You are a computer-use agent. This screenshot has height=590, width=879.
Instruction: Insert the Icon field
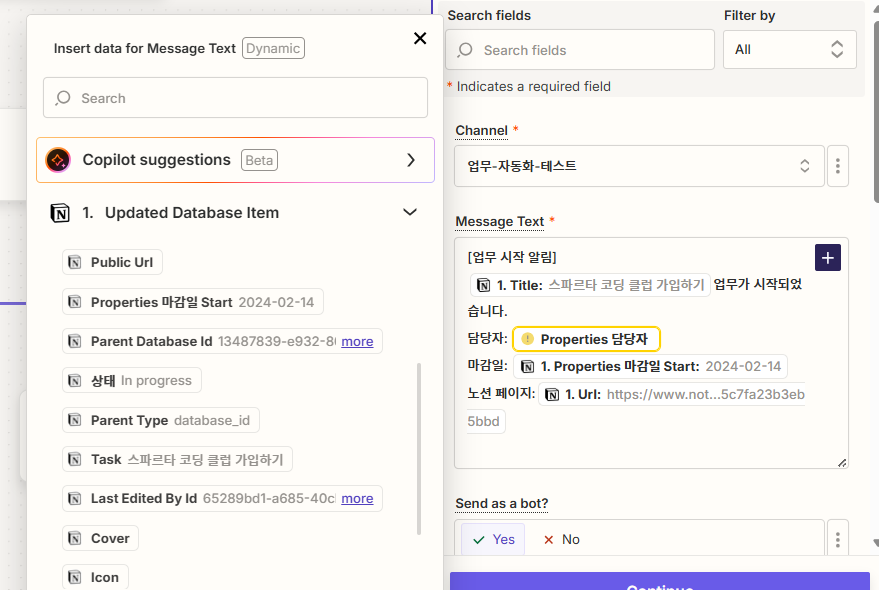click(95, 577)
